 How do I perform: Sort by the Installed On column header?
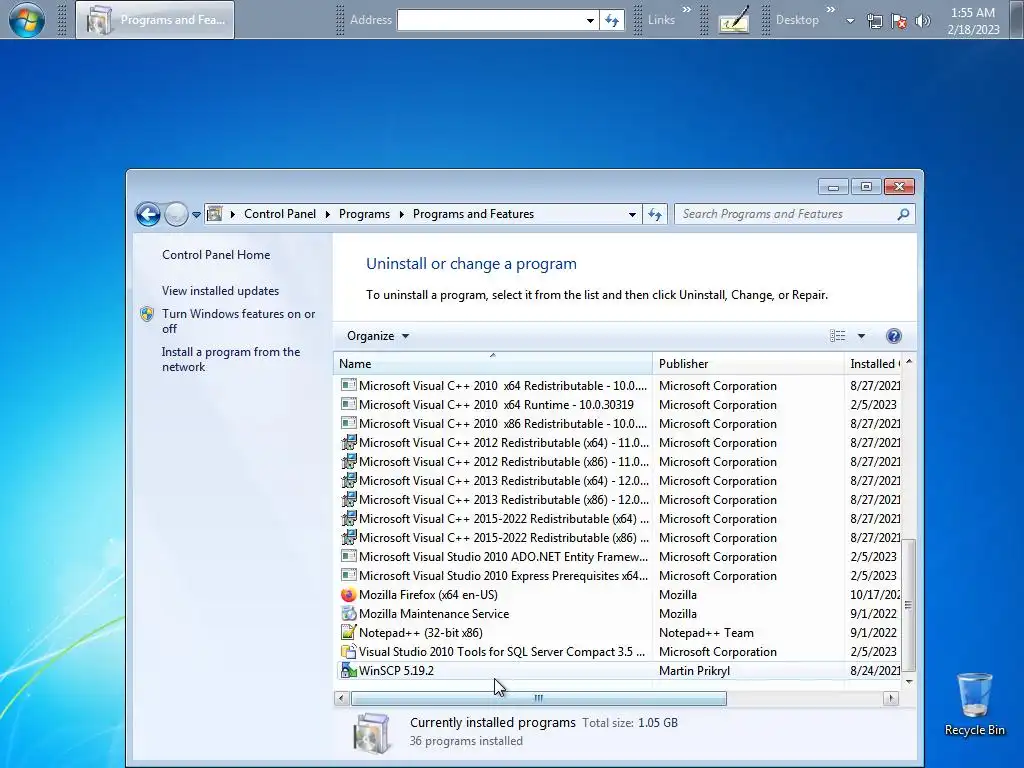coord(872,364)
